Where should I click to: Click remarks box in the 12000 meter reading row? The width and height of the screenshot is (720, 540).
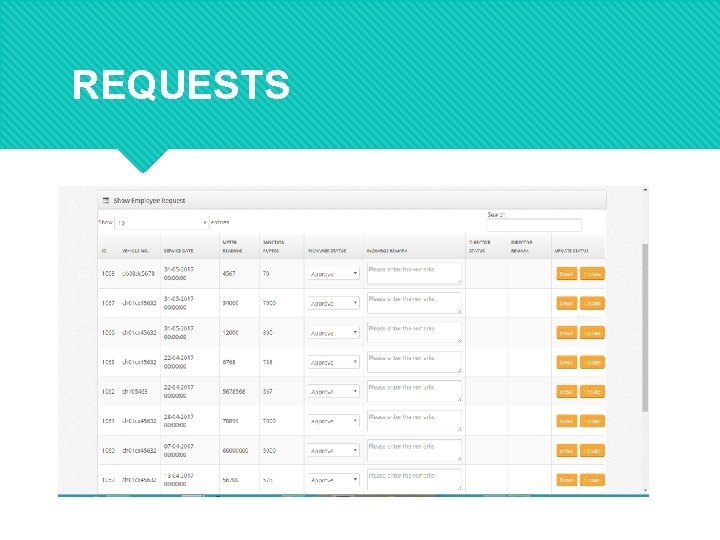414,332
